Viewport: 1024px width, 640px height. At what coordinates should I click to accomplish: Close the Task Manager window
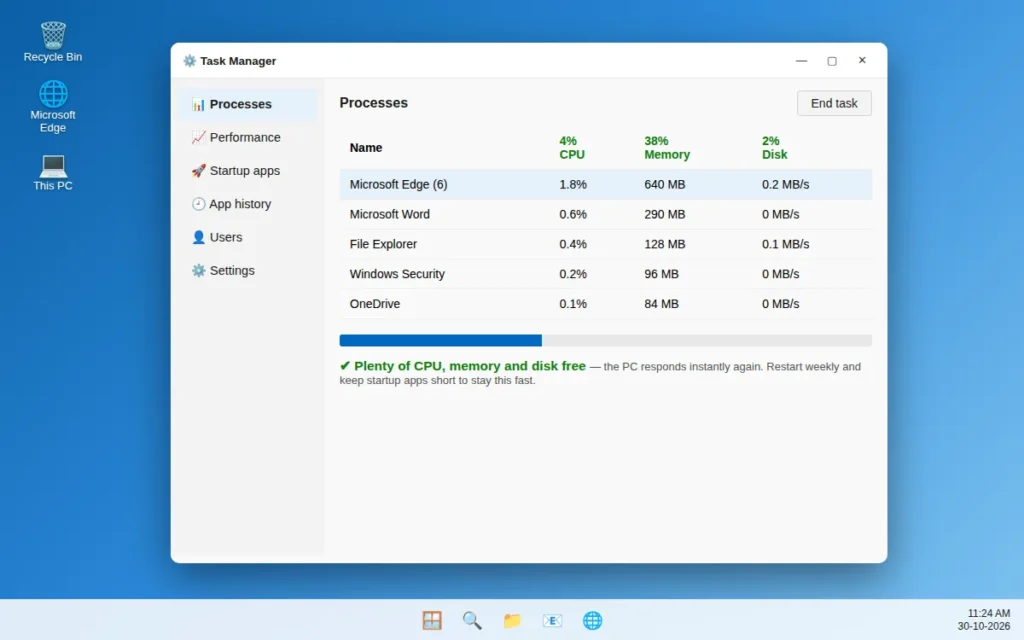pyautogui.click(x=862, y=61)
